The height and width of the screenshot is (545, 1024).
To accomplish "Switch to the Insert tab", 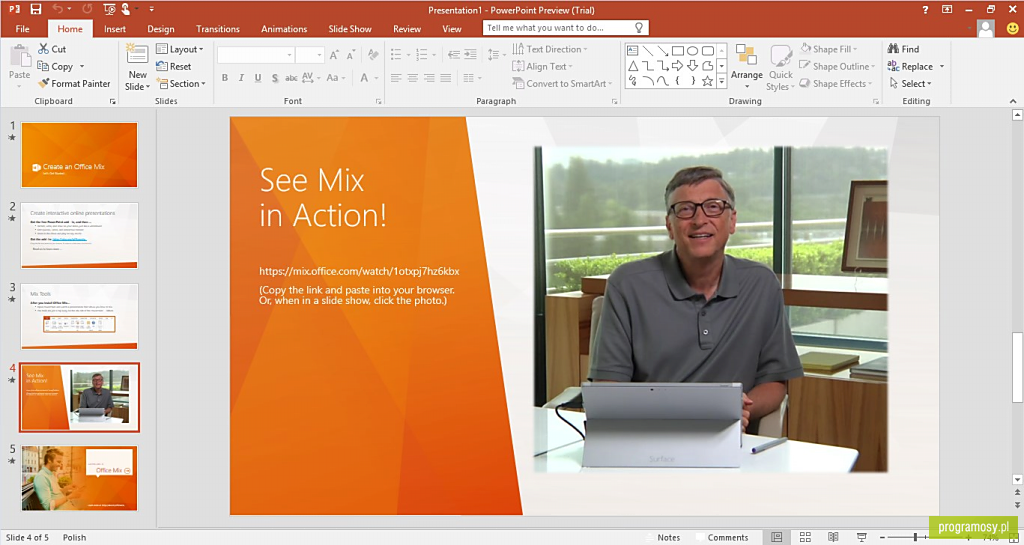I will click(x=115, y=29).
